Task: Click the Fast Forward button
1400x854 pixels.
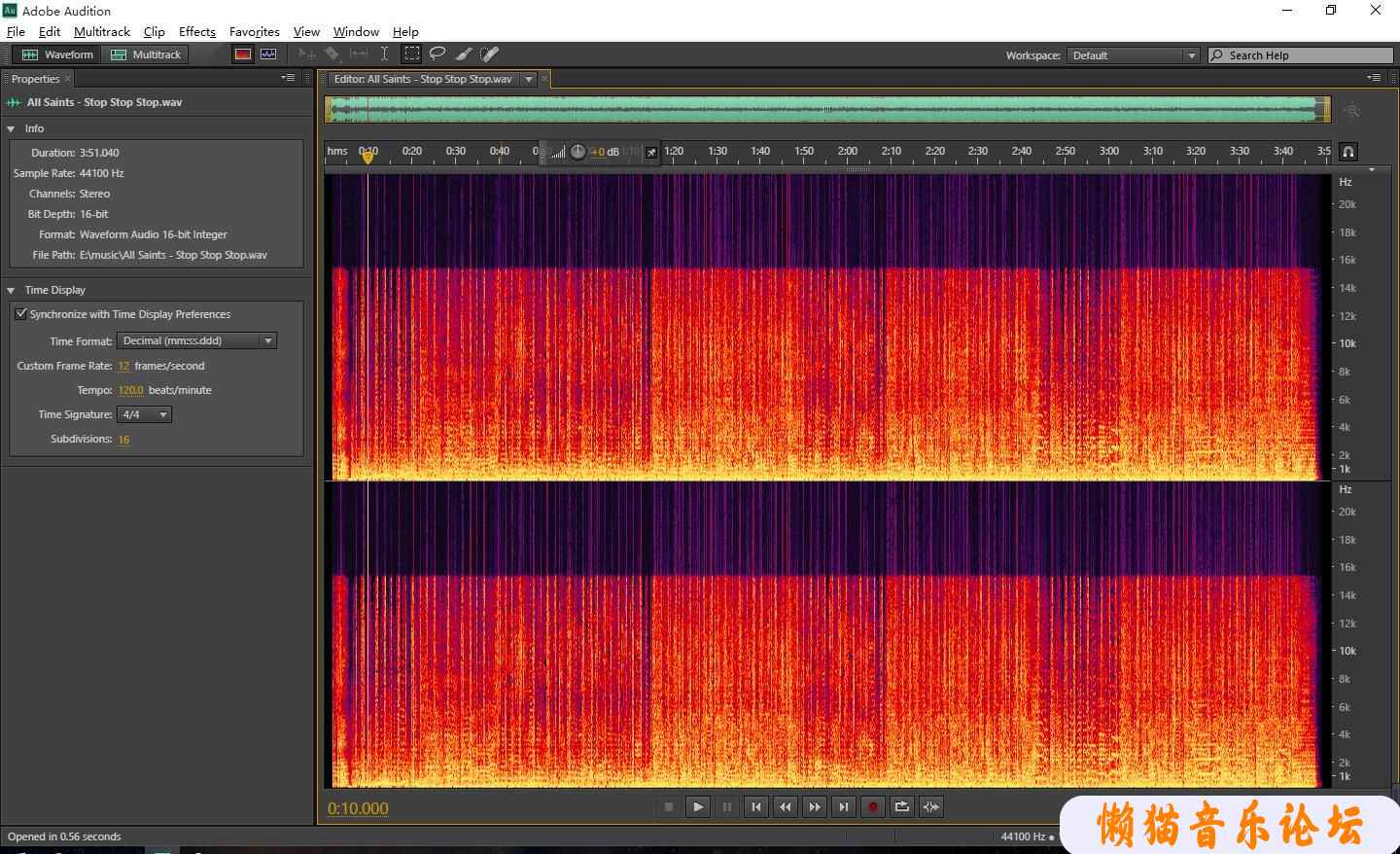Action: click(x=815, y=806)
